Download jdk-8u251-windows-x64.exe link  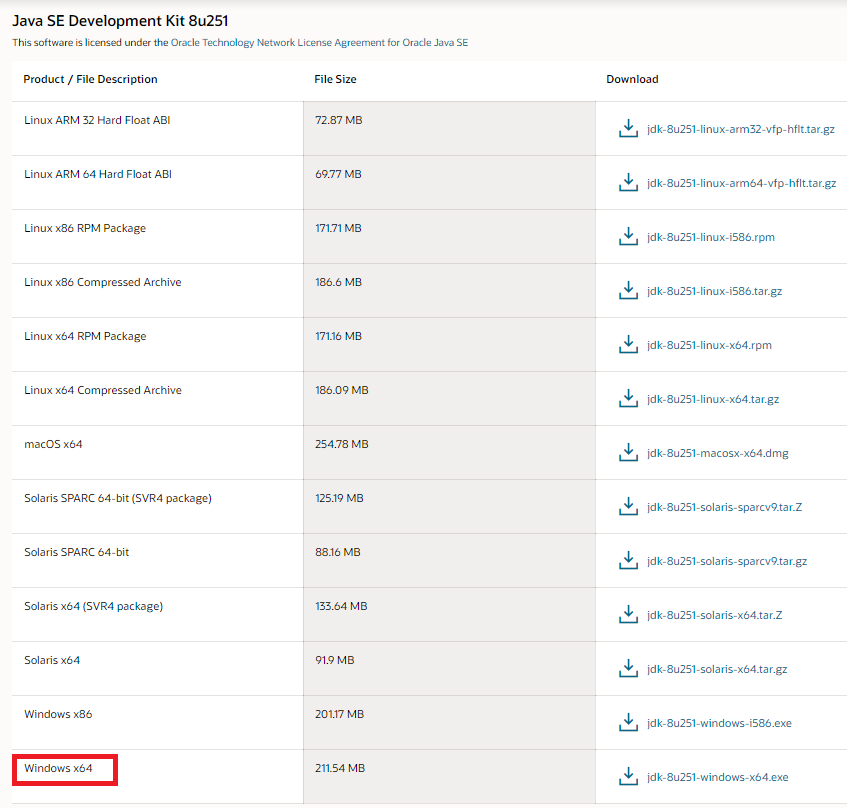click(717, 778)
